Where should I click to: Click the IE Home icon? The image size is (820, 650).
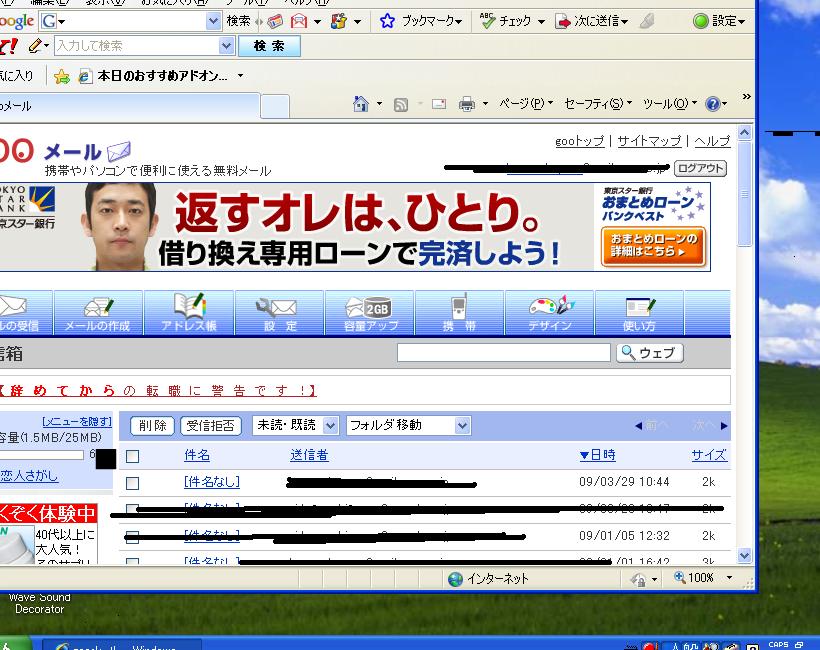pos(361,104)
